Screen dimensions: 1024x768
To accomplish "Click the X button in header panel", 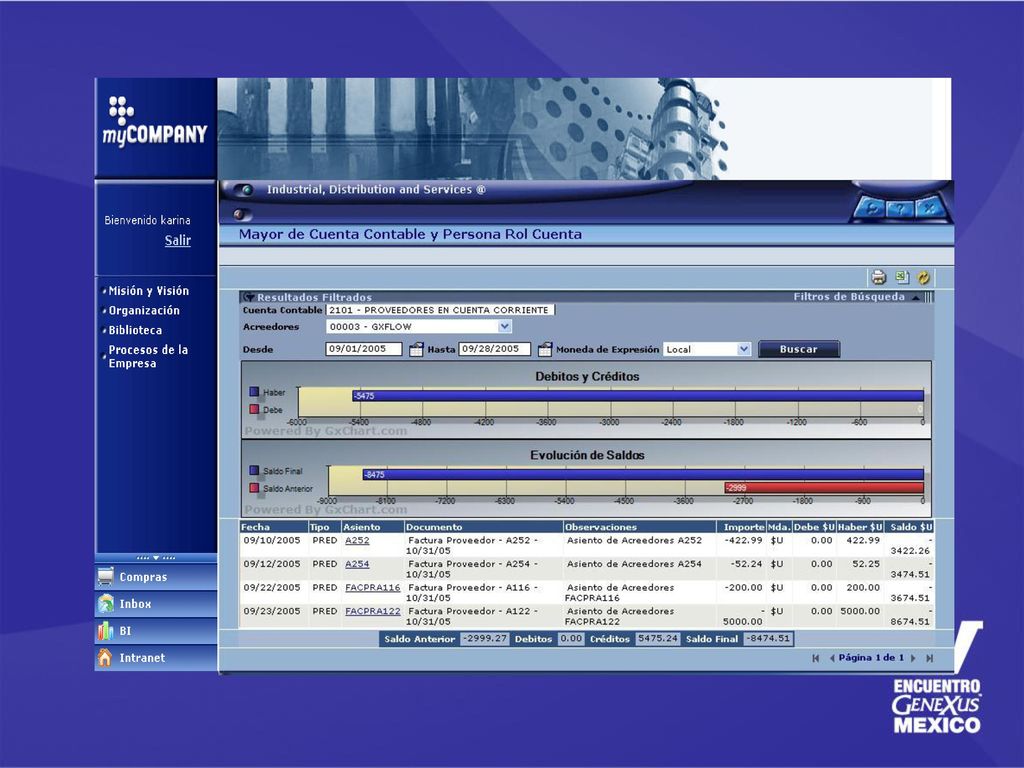I will [x=928, y=209].
